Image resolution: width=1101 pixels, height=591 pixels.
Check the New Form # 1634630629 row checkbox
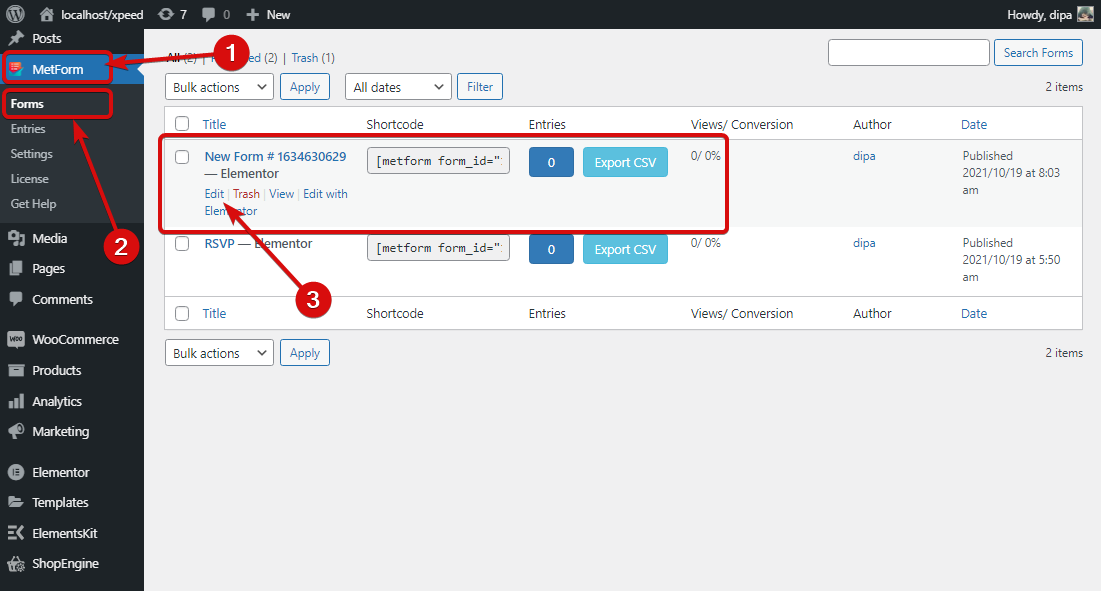point(182,157)
